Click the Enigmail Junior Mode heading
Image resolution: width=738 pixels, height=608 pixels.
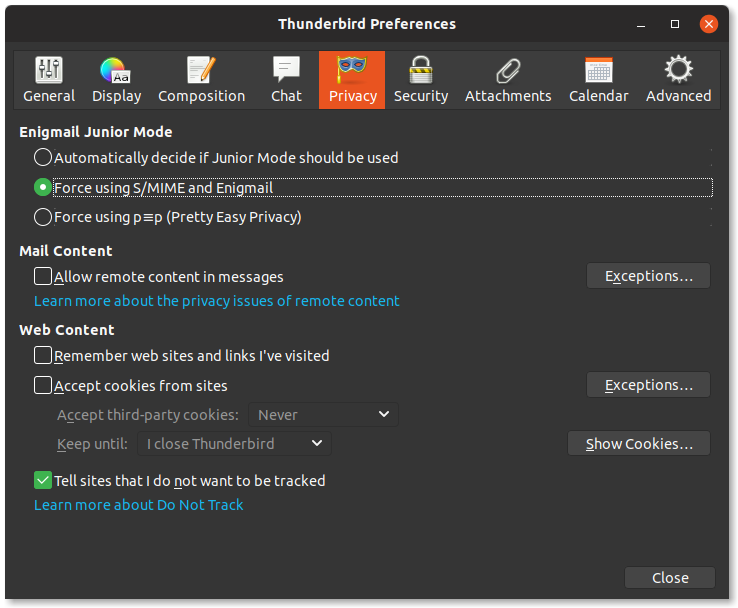coord(96,132)
